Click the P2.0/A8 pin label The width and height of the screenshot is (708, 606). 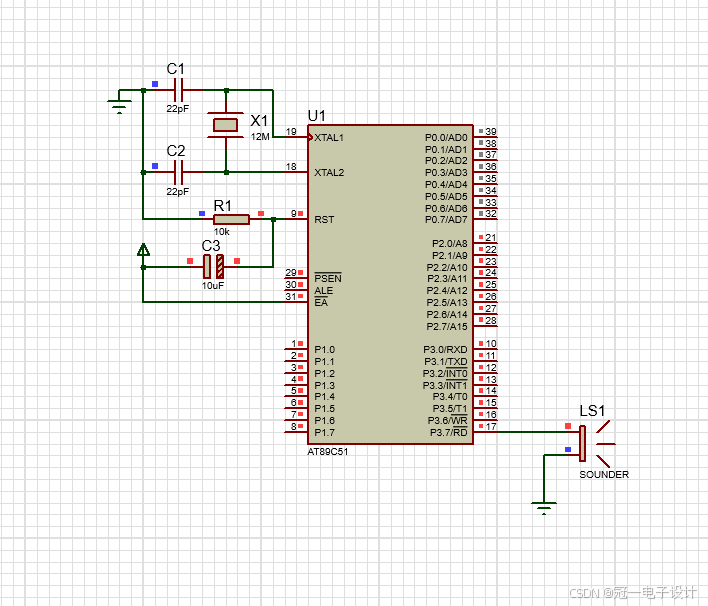449,243
